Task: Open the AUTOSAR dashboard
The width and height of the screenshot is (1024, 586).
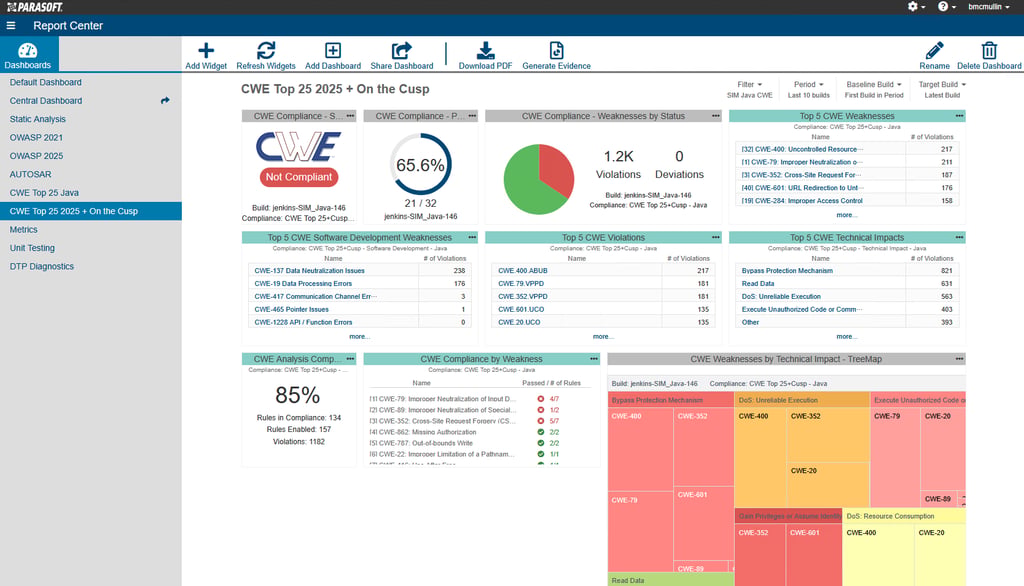Action: coord(30,174)
